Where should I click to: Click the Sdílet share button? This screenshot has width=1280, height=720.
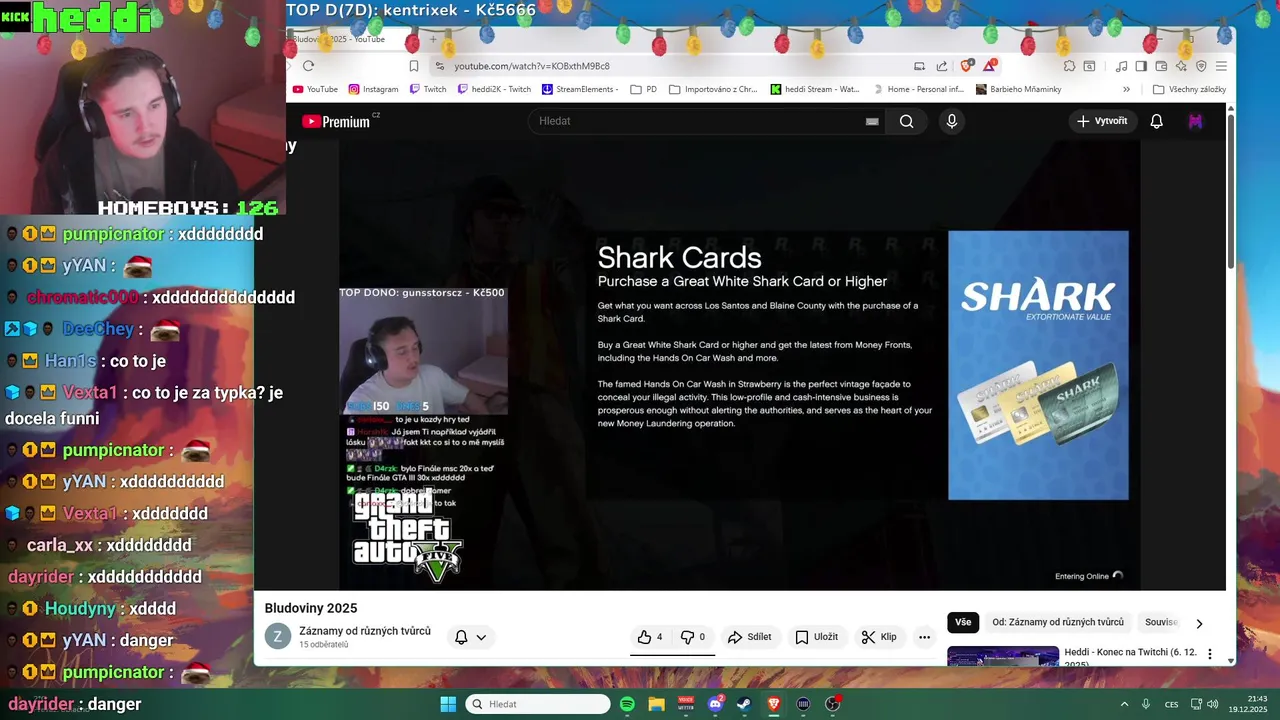click(749, 637)
